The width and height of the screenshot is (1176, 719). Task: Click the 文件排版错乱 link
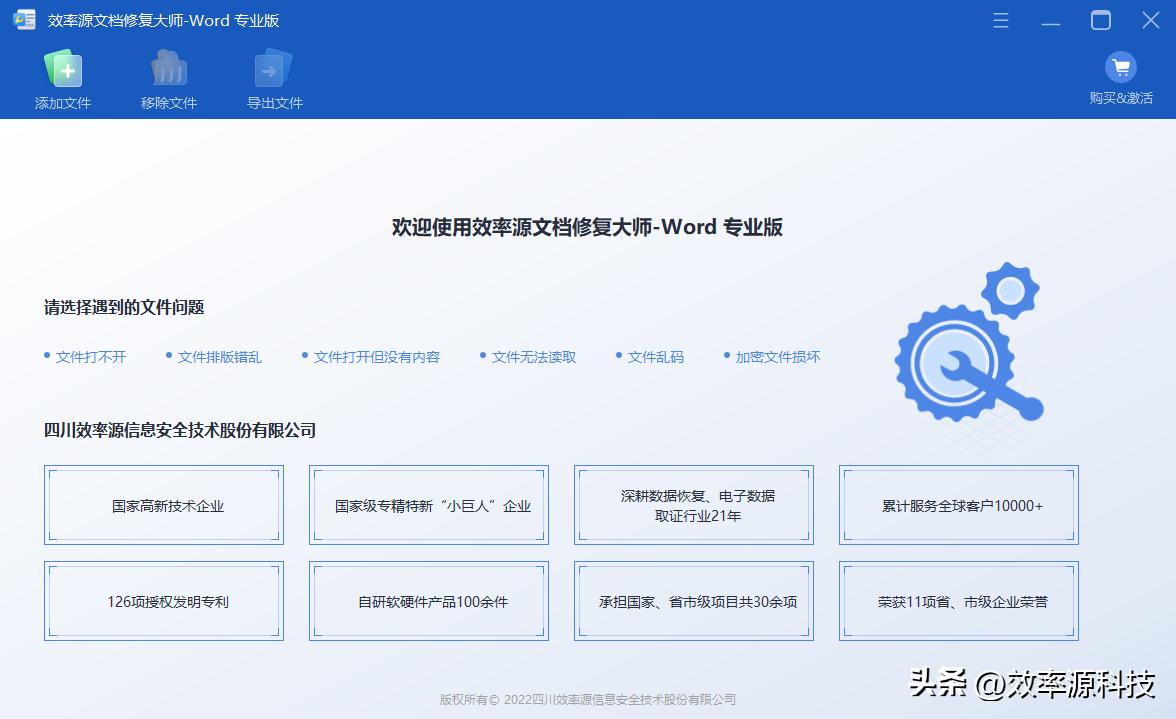pyautogui.click(x=219, y=356)
